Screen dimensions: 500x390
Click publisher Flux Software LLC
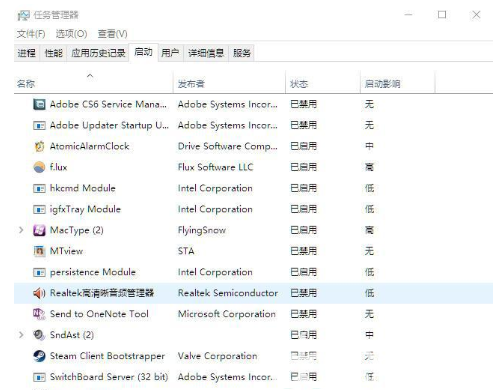click(215, 167)
